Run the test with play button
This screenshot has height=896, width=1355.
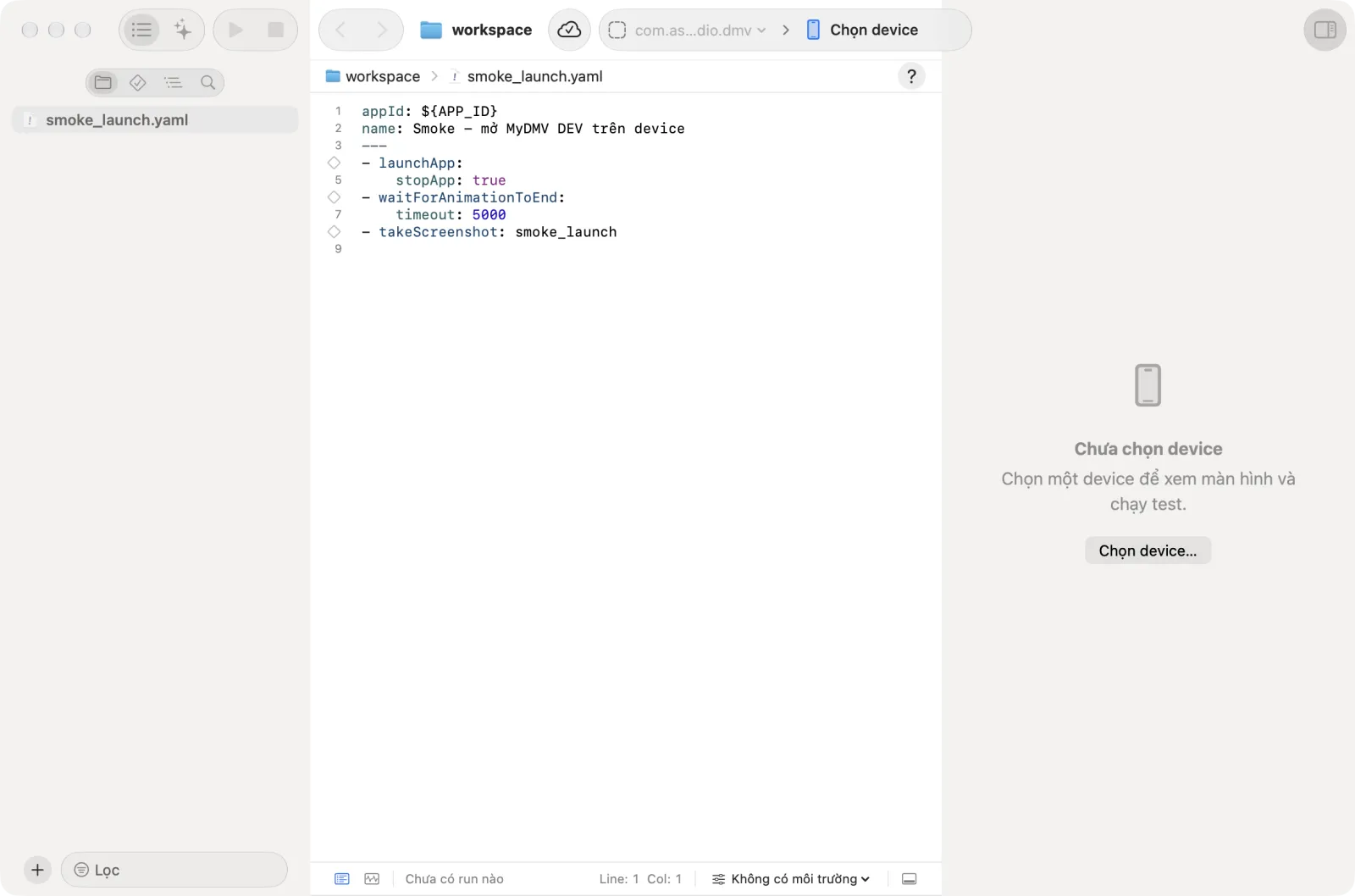click(235, 30)
